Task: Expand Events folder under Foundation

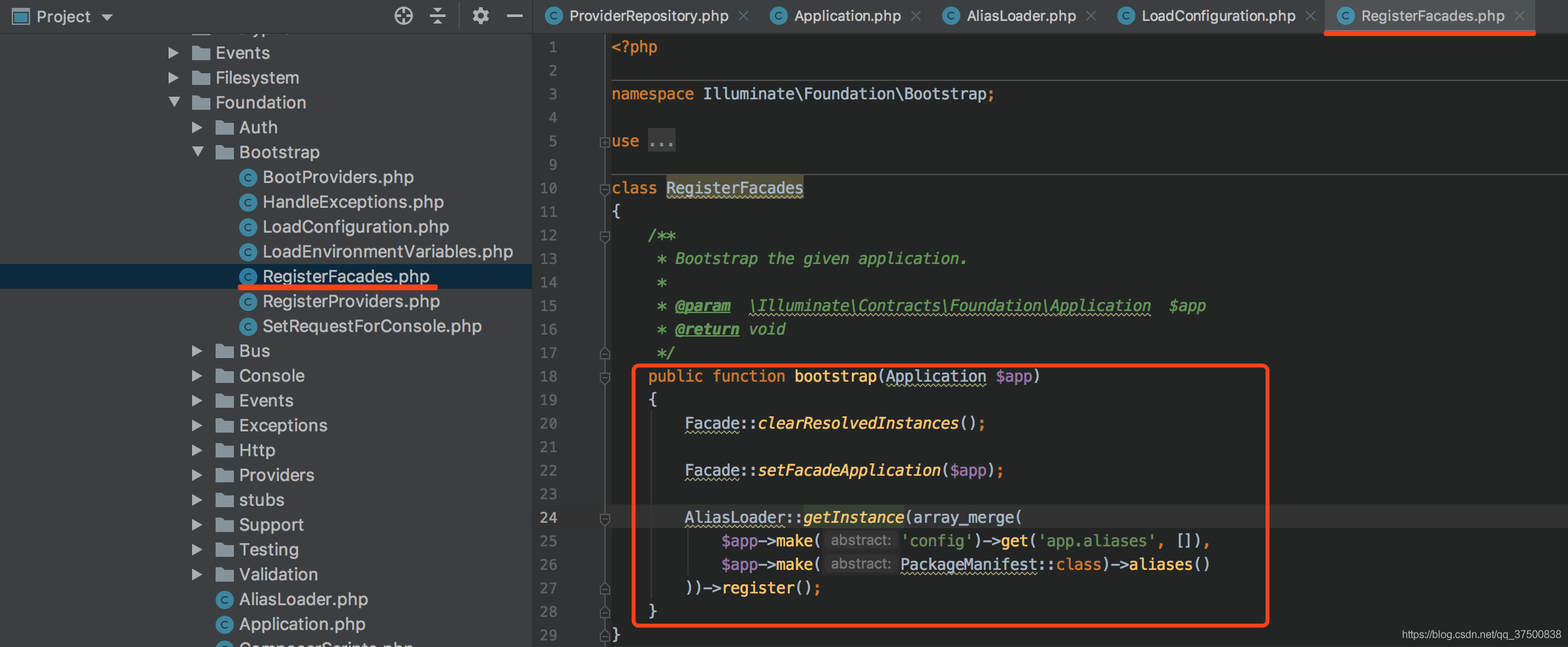Action: (197, 401)
